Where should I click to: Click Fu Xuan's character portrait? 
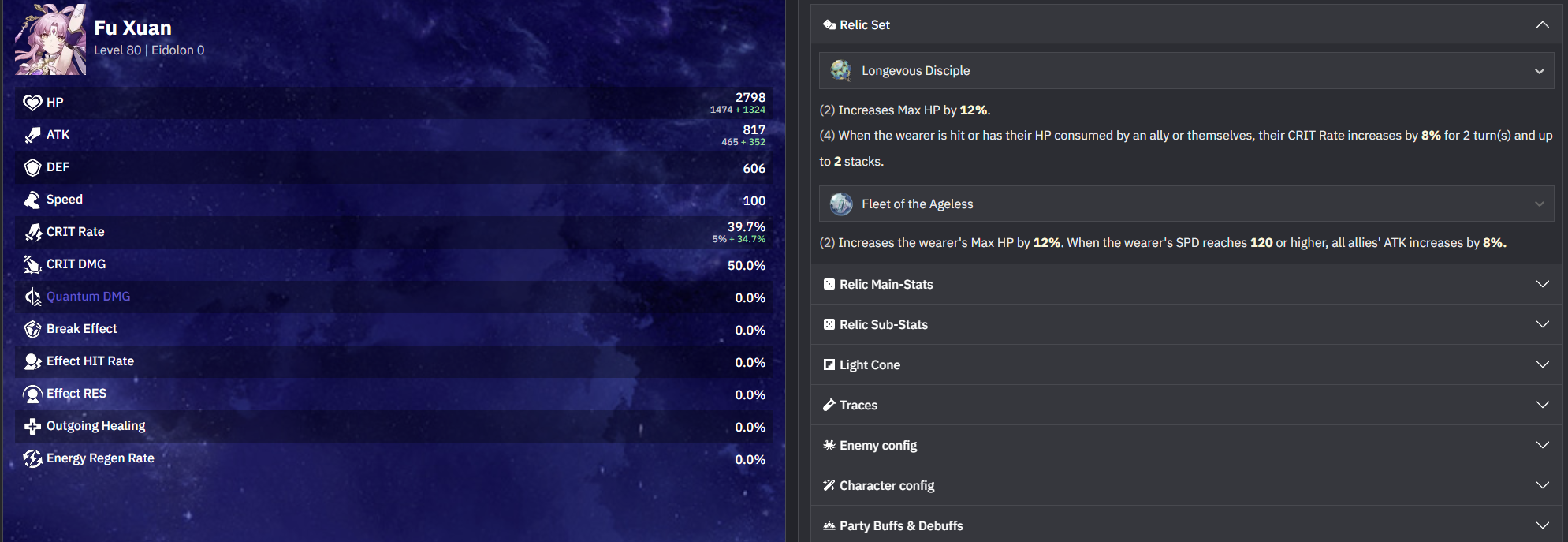click(50, 40)
